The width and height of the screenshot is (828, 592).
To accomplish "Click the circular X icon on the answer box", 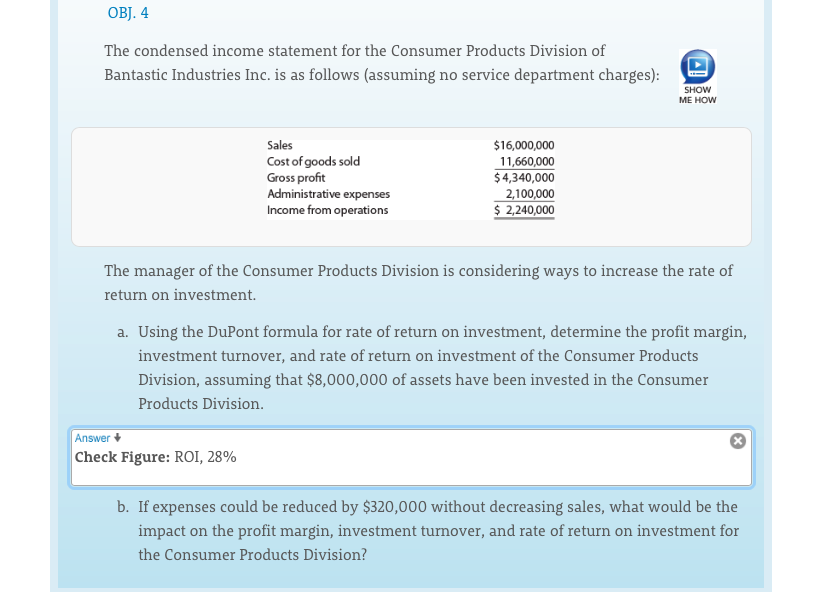I will (x=737, y=440).
